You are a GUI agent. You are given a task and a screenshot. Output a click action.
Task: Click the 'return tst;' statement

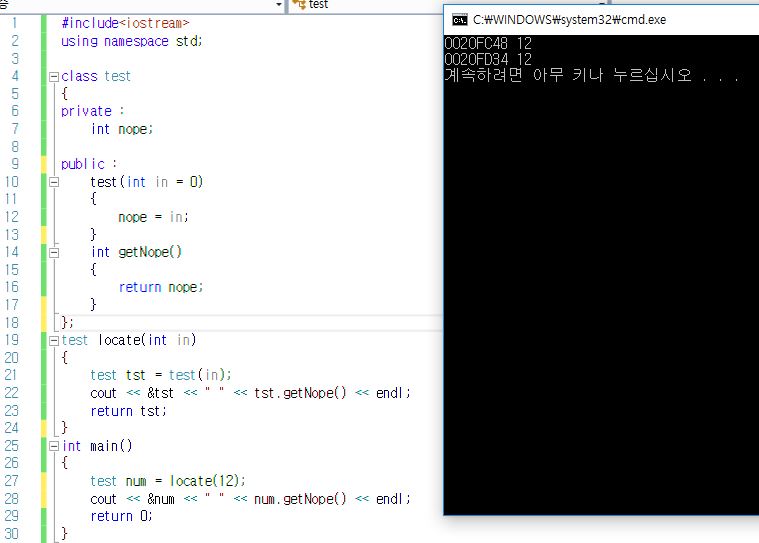pyautogui.click(x=129, y=411)
